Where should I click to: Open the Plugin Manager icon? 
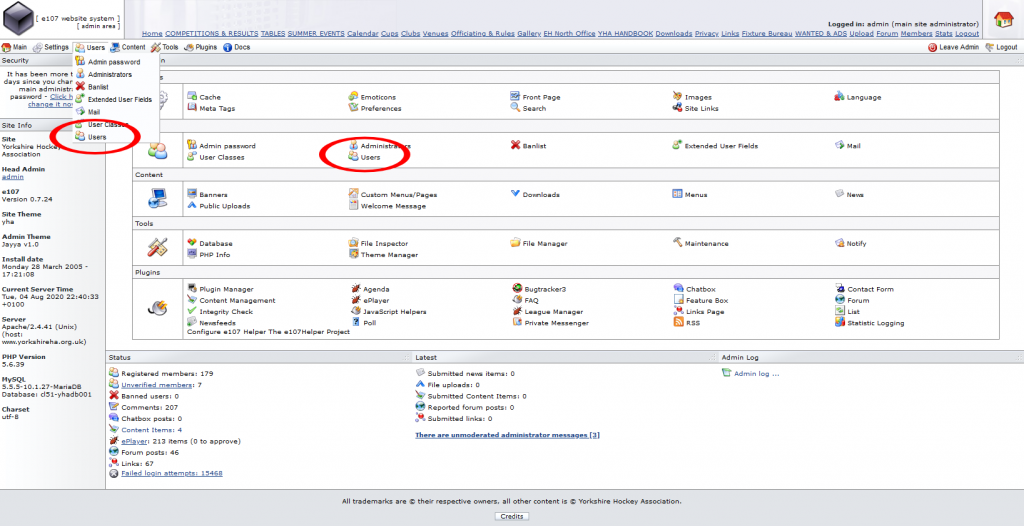point(191,289)
